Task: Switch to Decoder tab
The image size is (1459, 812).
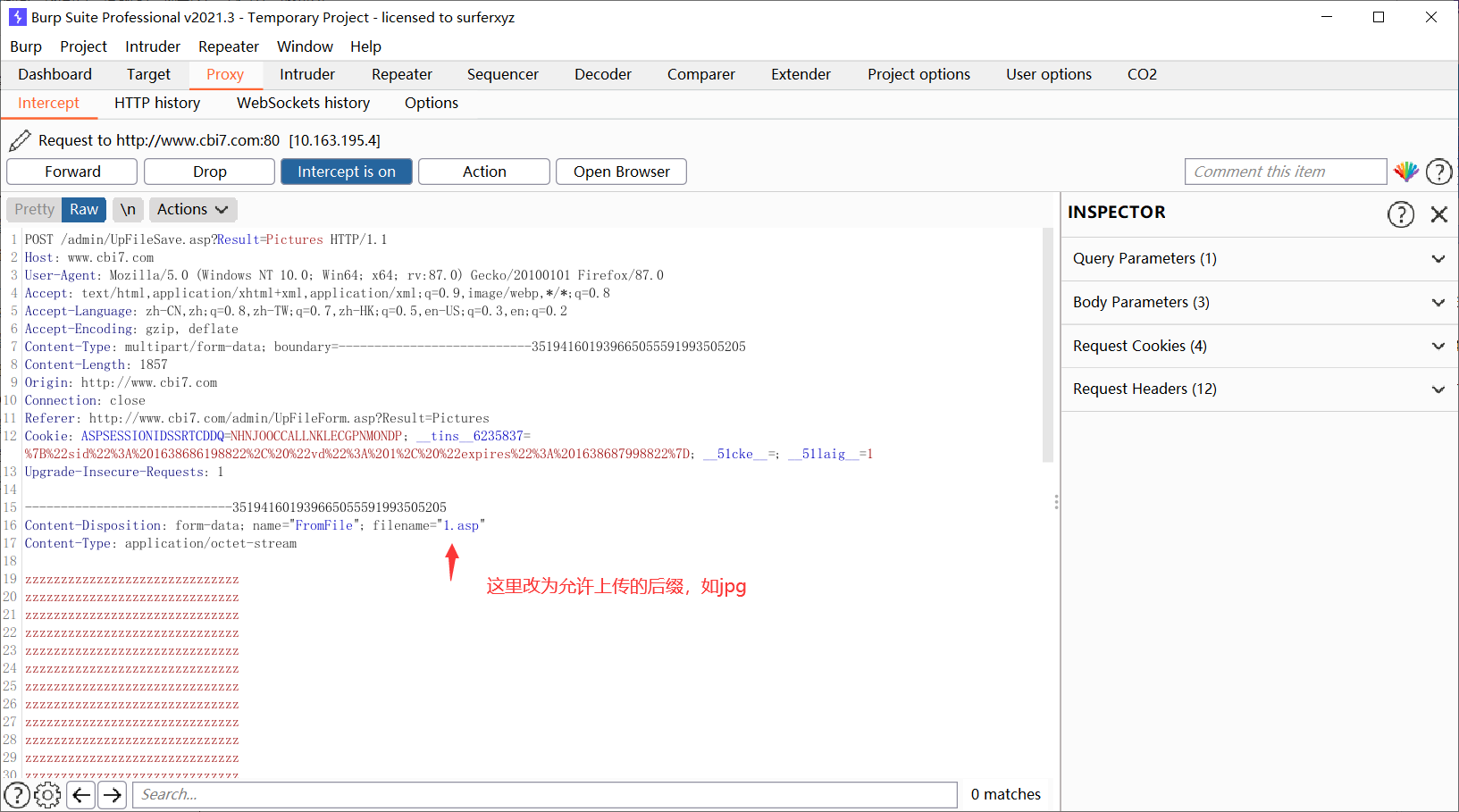Action: pos(603,74)
